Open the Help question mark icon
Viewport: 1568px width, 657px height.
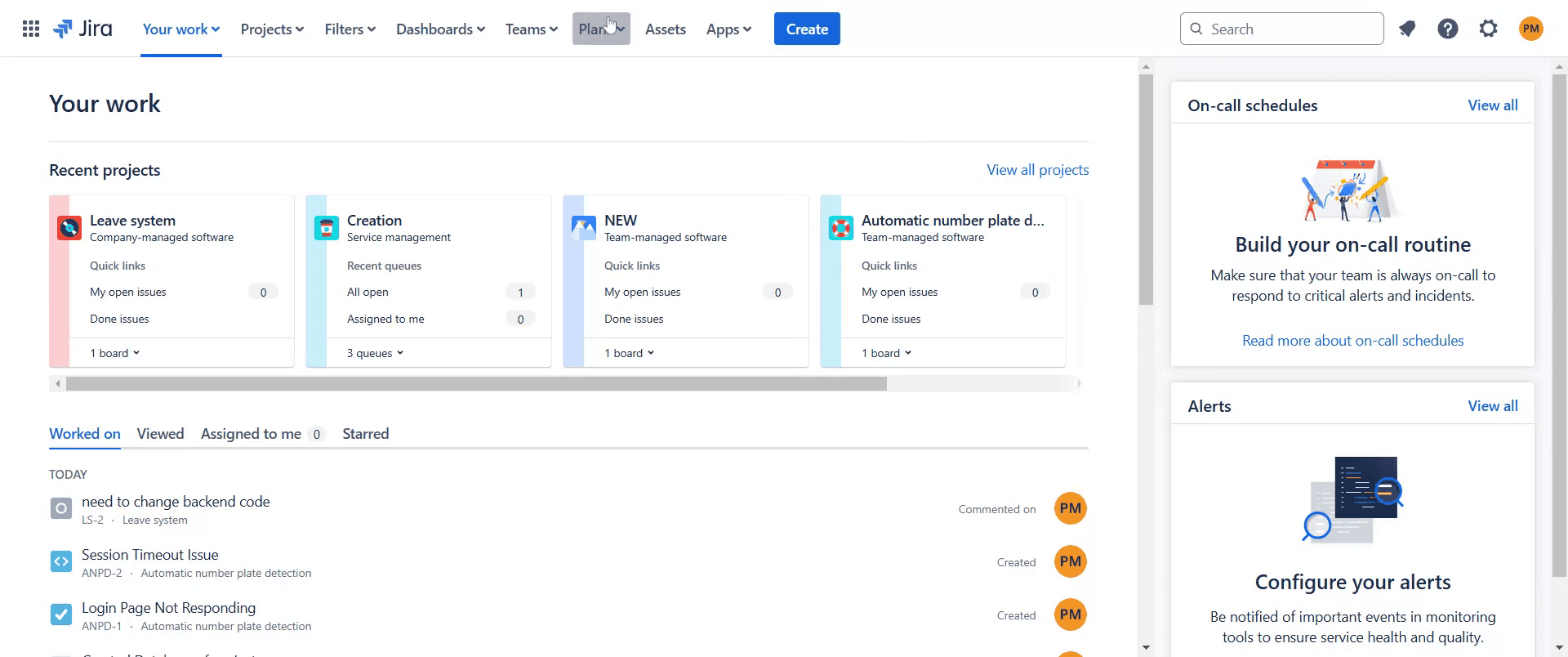[x=1448, y=29]
